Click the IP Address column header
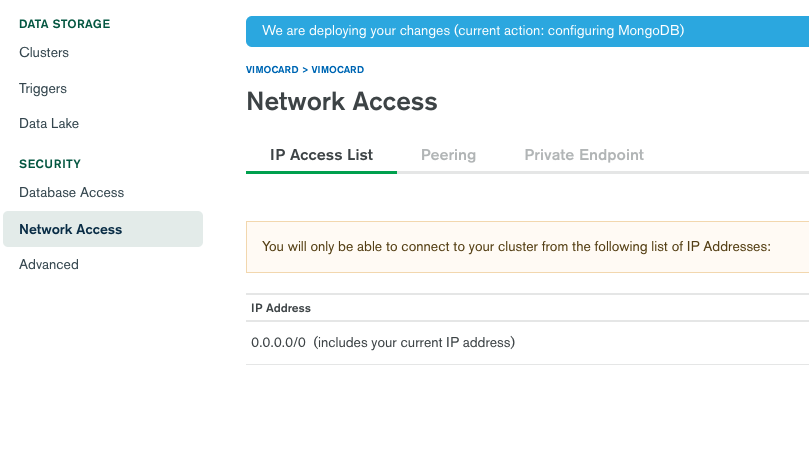This screenshot has height=462, width=809. tap(281, 308)
